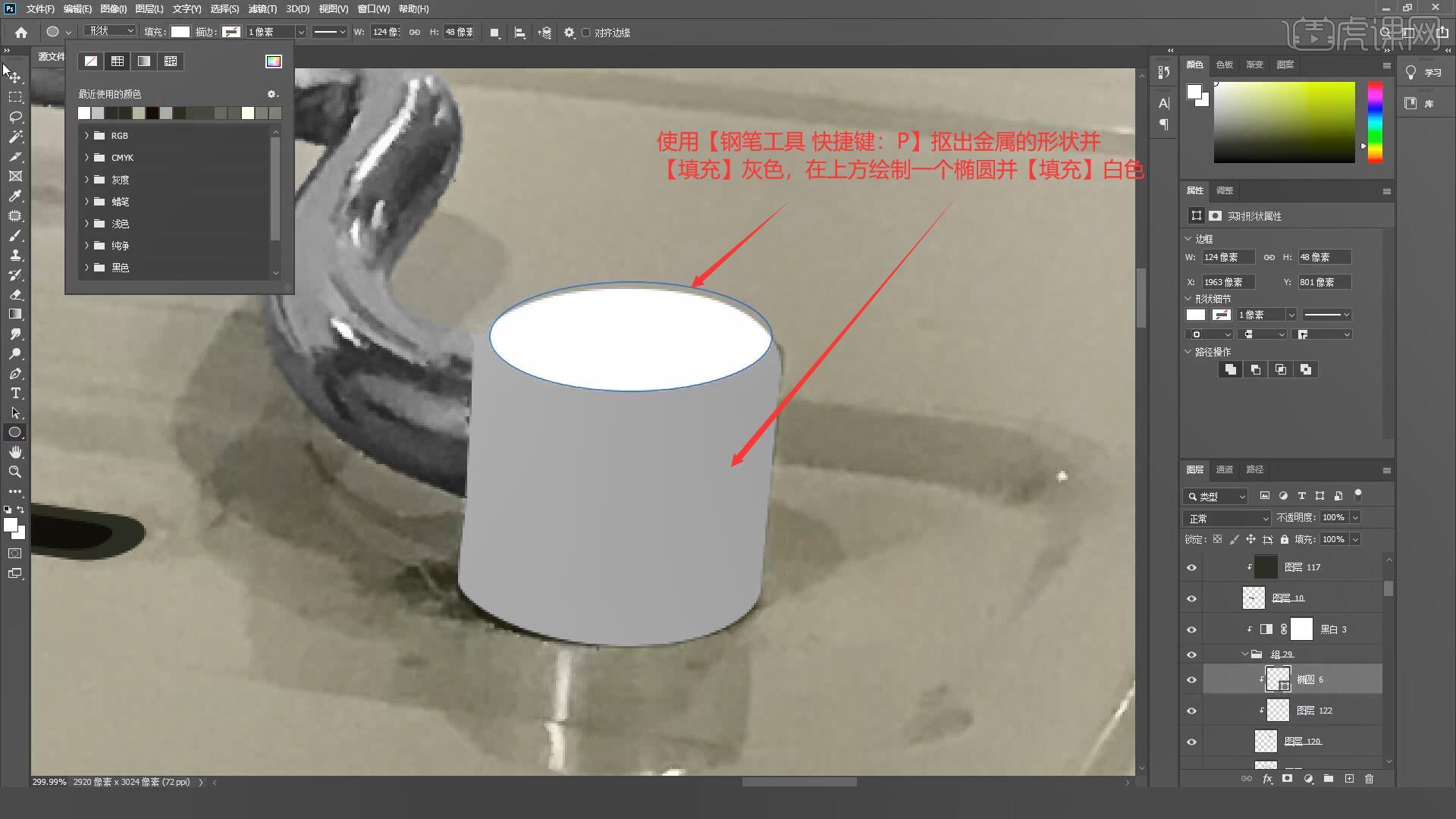
Task: Open the color picker rainbow icon
Action: (x=274, y=61)
